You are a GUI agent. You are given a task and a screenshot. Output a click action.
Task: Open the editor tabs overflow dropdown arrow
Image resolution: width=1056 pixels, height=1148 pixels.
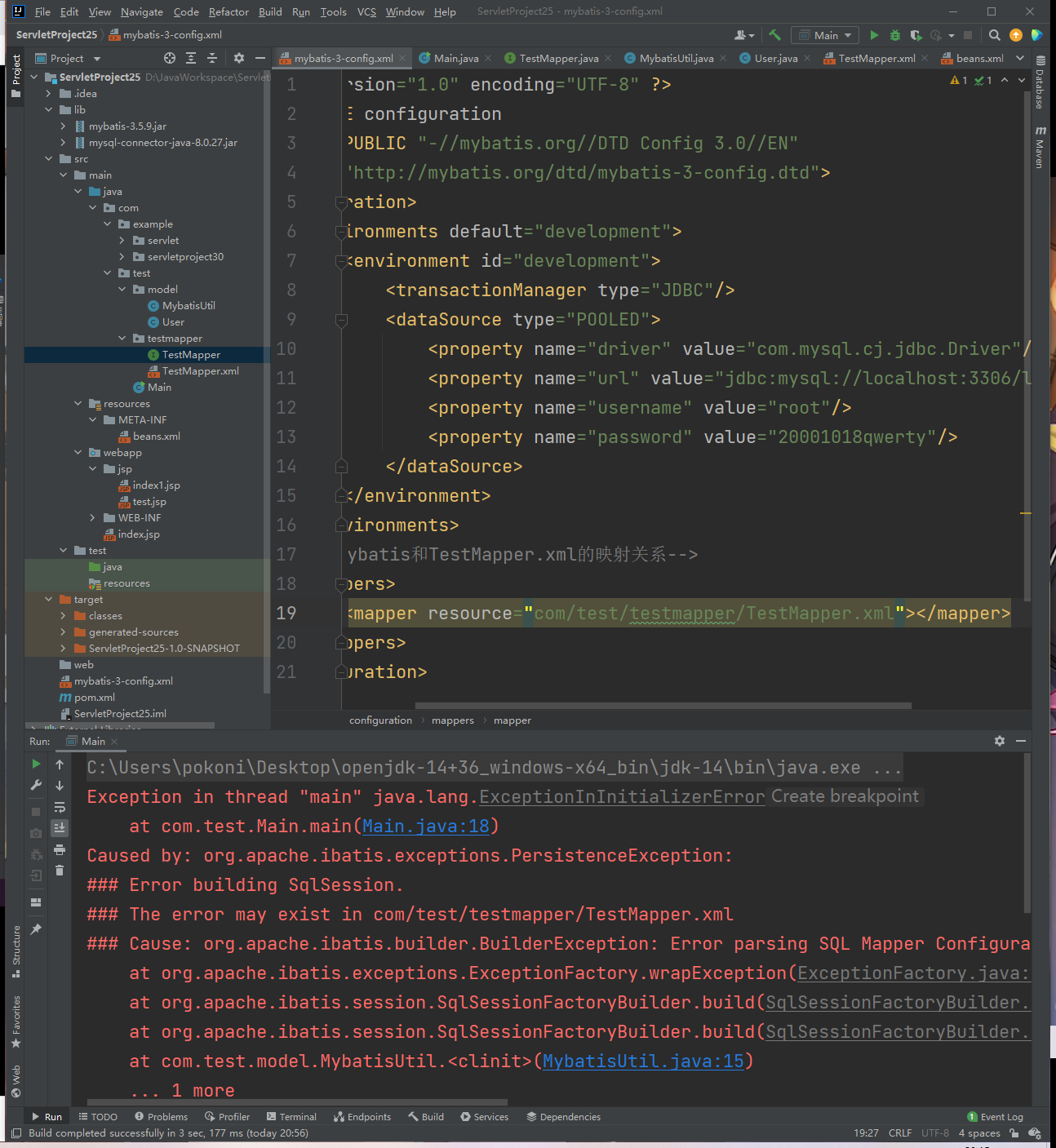[1020, 58]
